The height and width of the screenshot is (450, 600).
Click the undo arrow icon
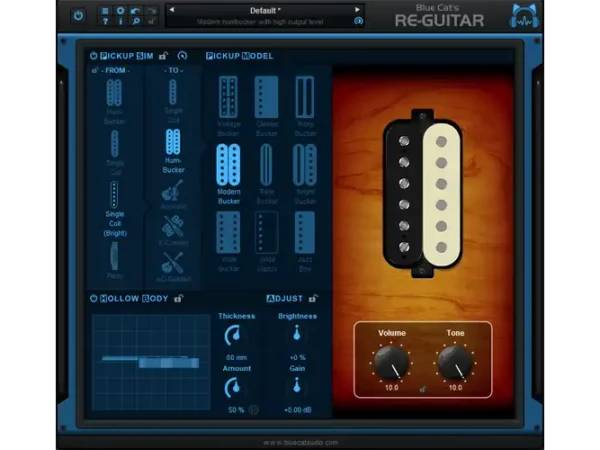[x=135, y=11]
